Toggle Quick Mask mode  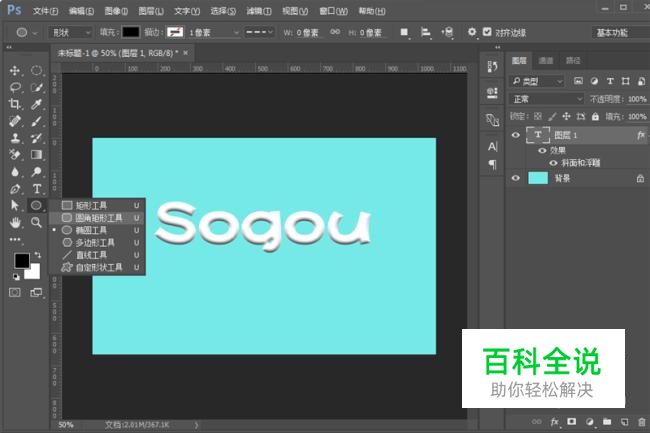point(15,293)
